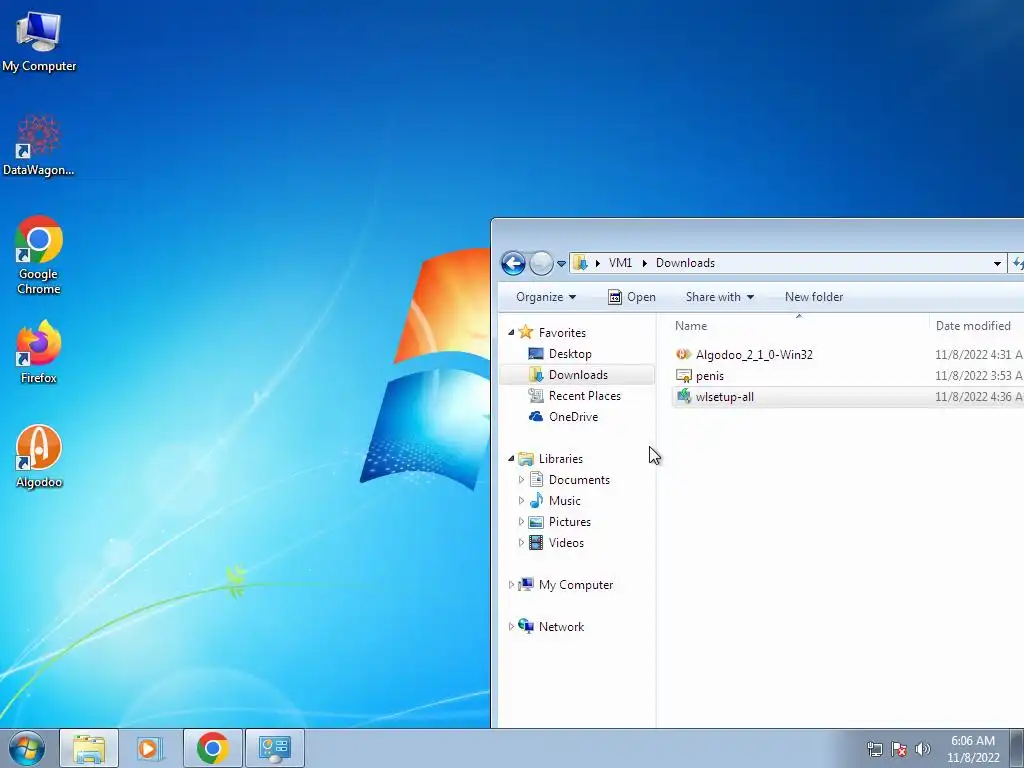Open OneDrive in the navigation pane
This screenshot has width=1024, height=768.
[x=573, y=417]
